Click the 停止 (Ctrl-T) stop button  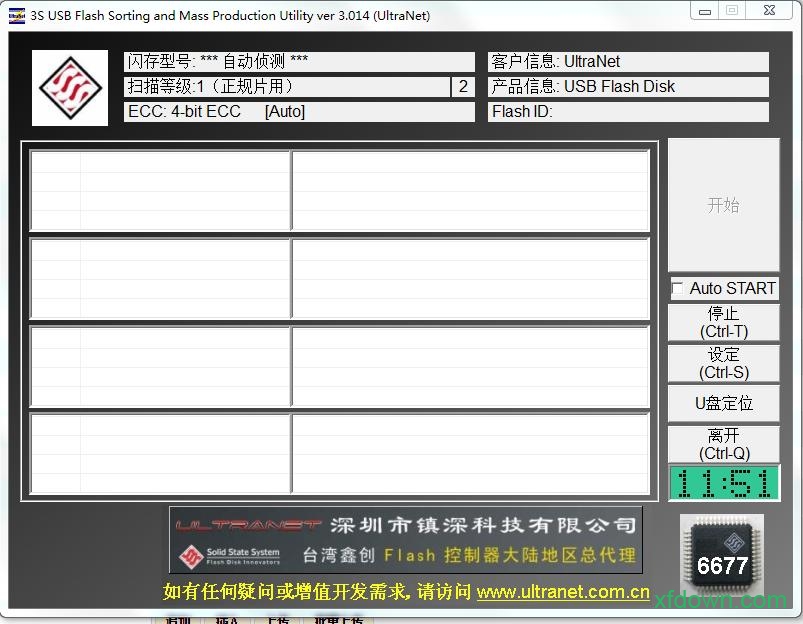click(x=723, y=322)
